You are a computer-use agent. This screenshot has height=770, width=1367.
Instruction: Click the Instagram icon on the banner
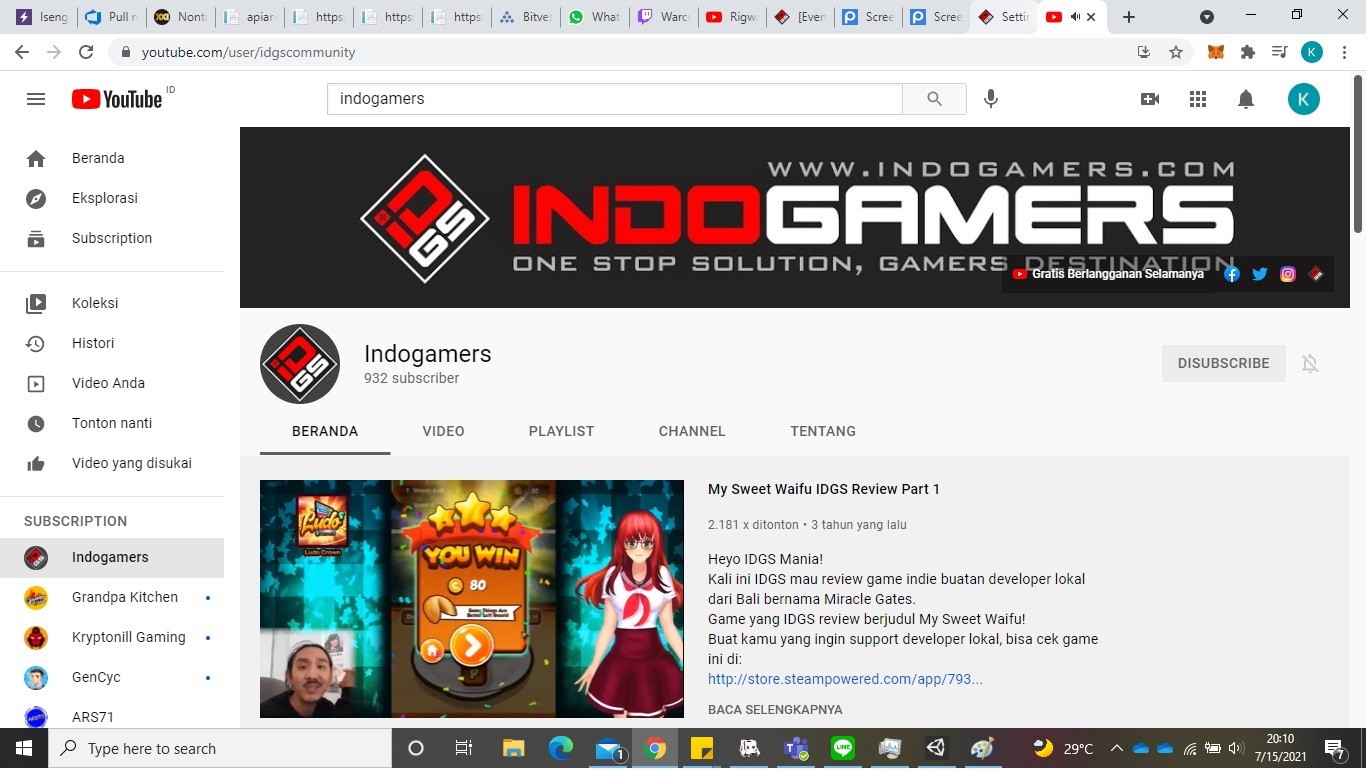tap(1288, 274)
